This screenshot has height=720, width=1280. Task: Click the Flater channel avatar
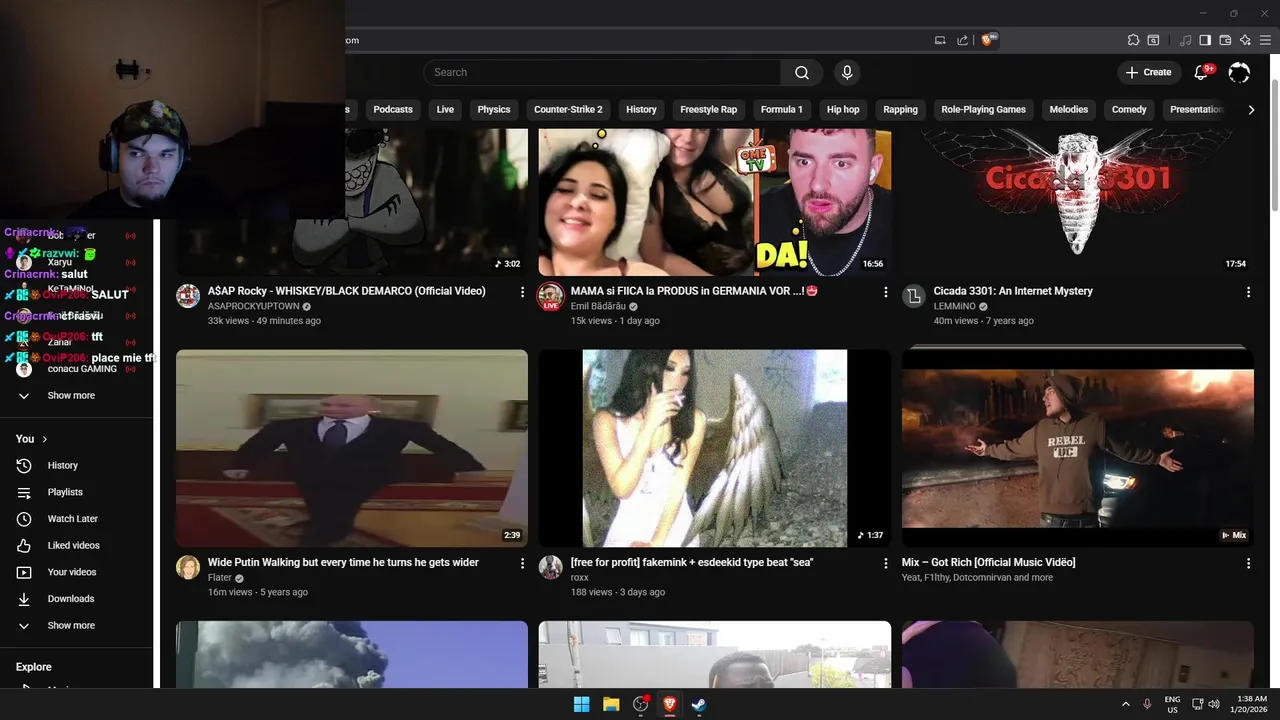point(188,567)
